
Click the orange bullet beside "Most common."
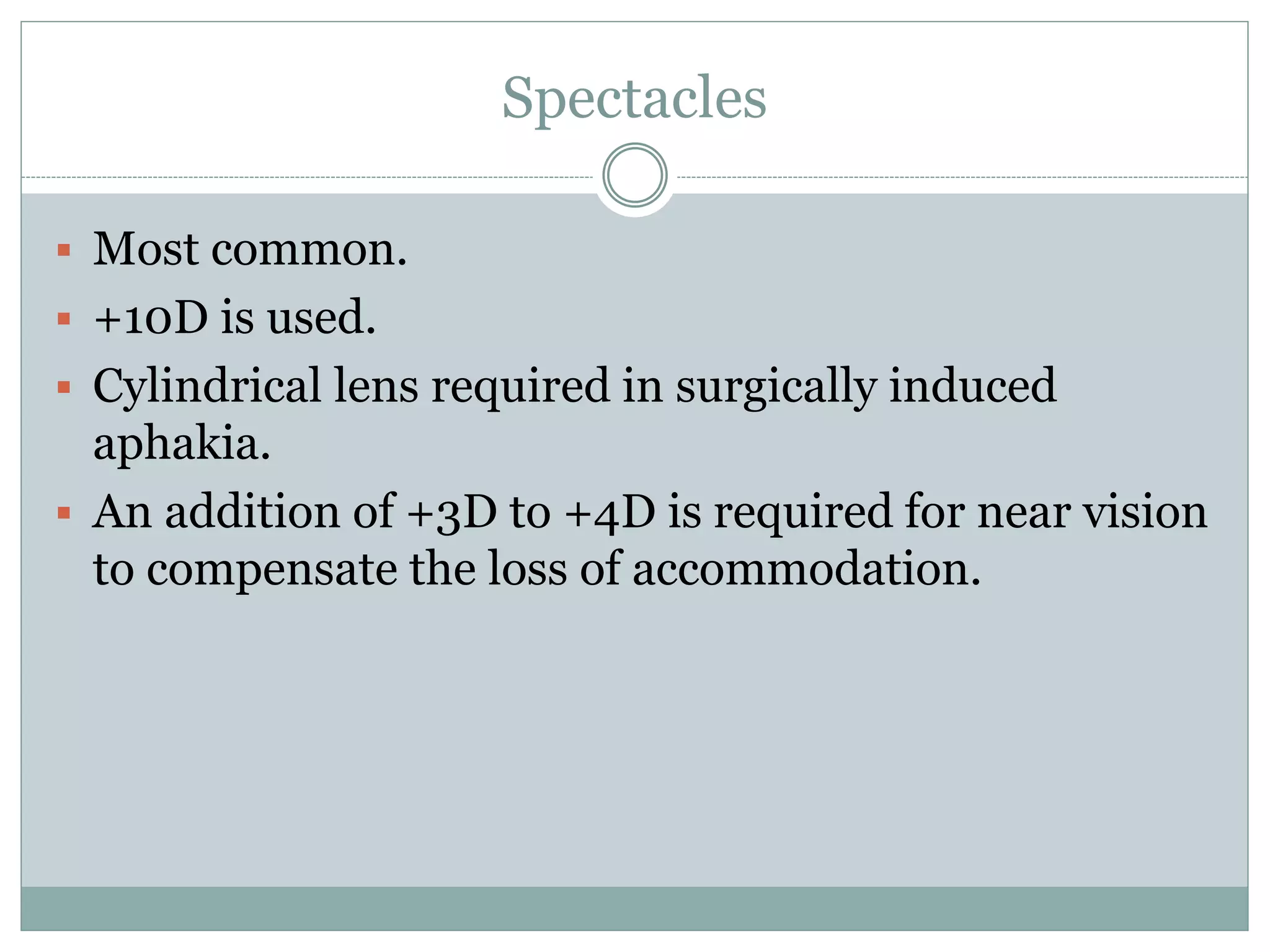click(x=63, y=250)
